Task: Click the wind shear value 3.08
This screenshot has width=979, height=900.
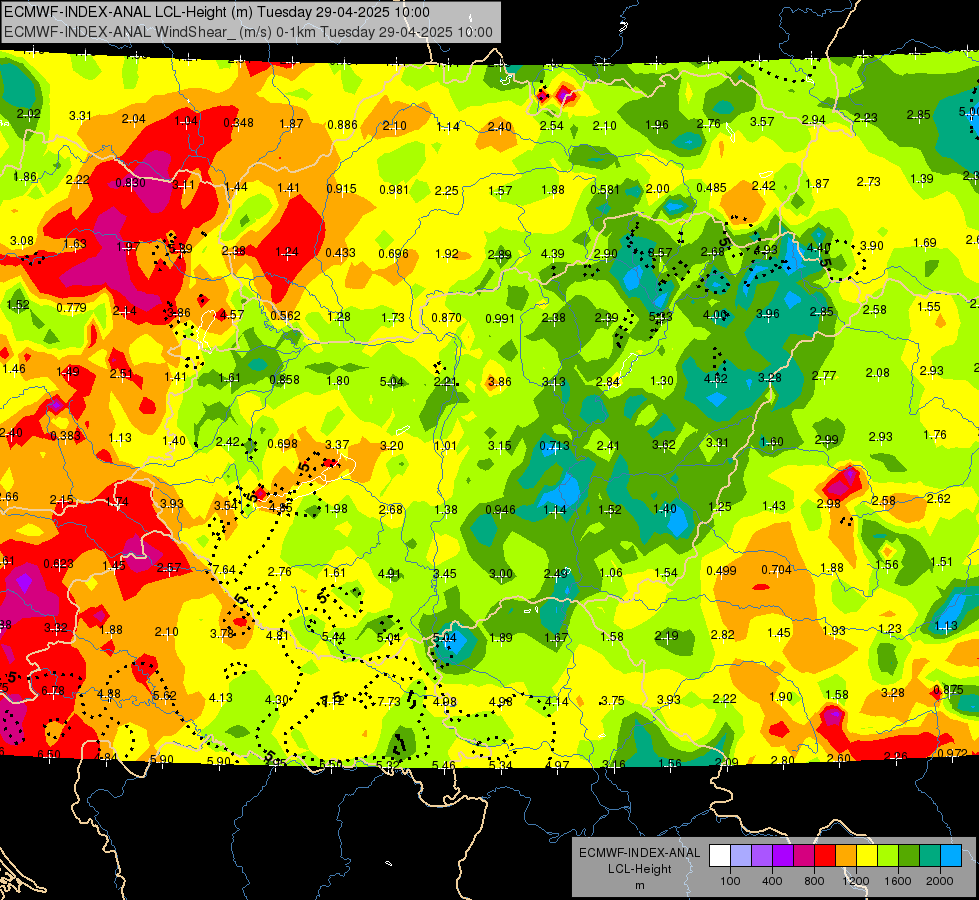Action: (x=22, y=240)
